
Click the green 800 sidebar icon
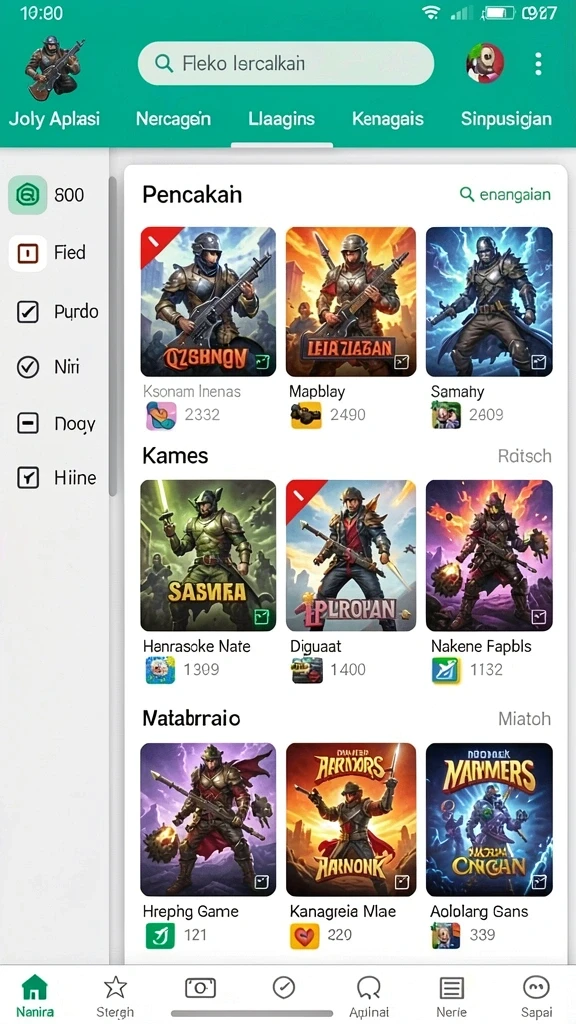point(27,195)
